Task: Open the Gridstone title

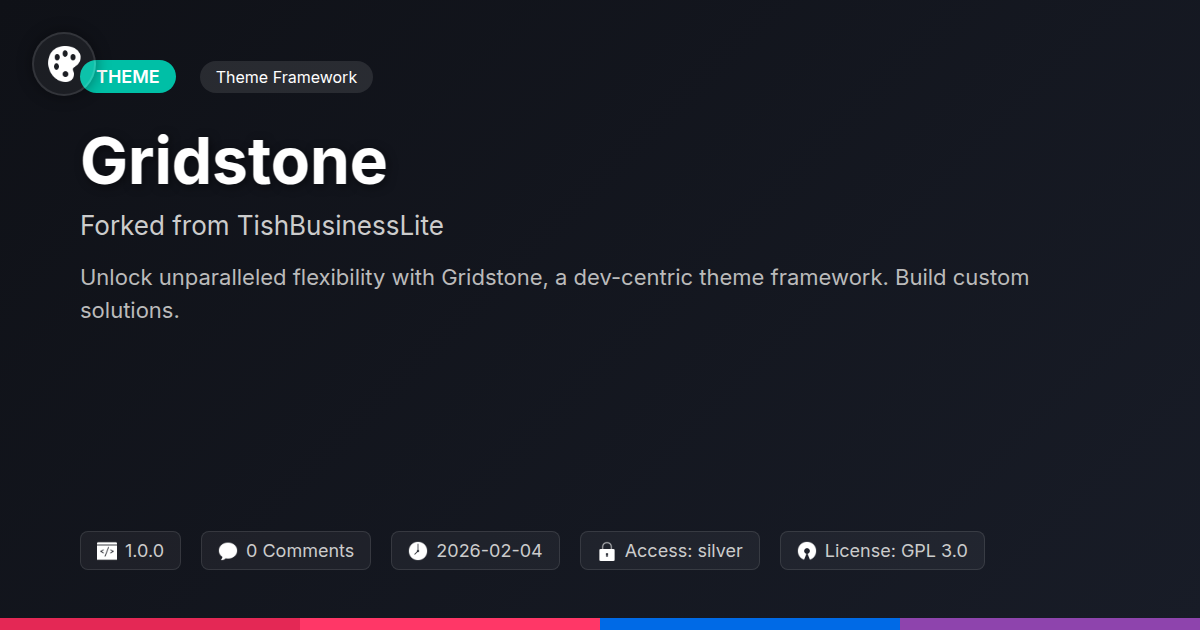Action: point(234,161)
